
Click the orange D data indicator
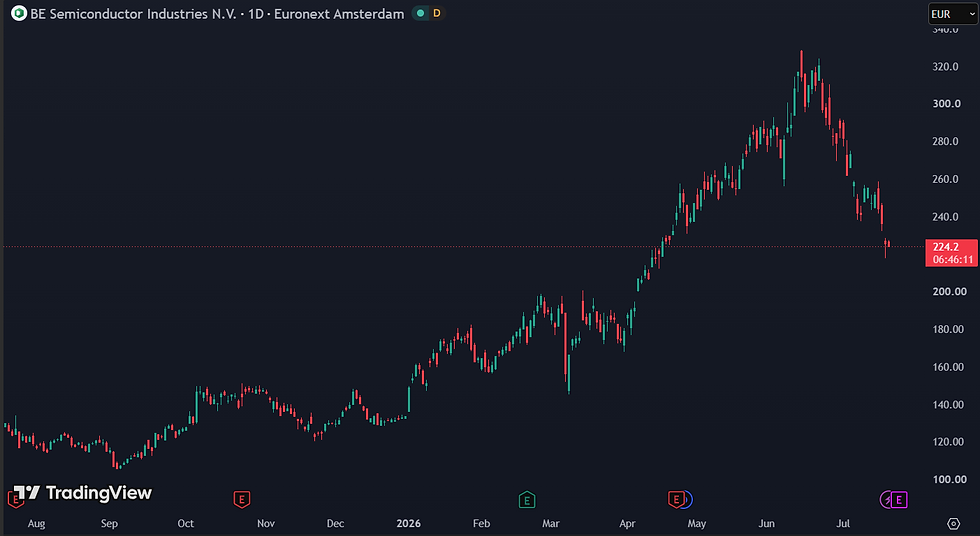[436, 13]
